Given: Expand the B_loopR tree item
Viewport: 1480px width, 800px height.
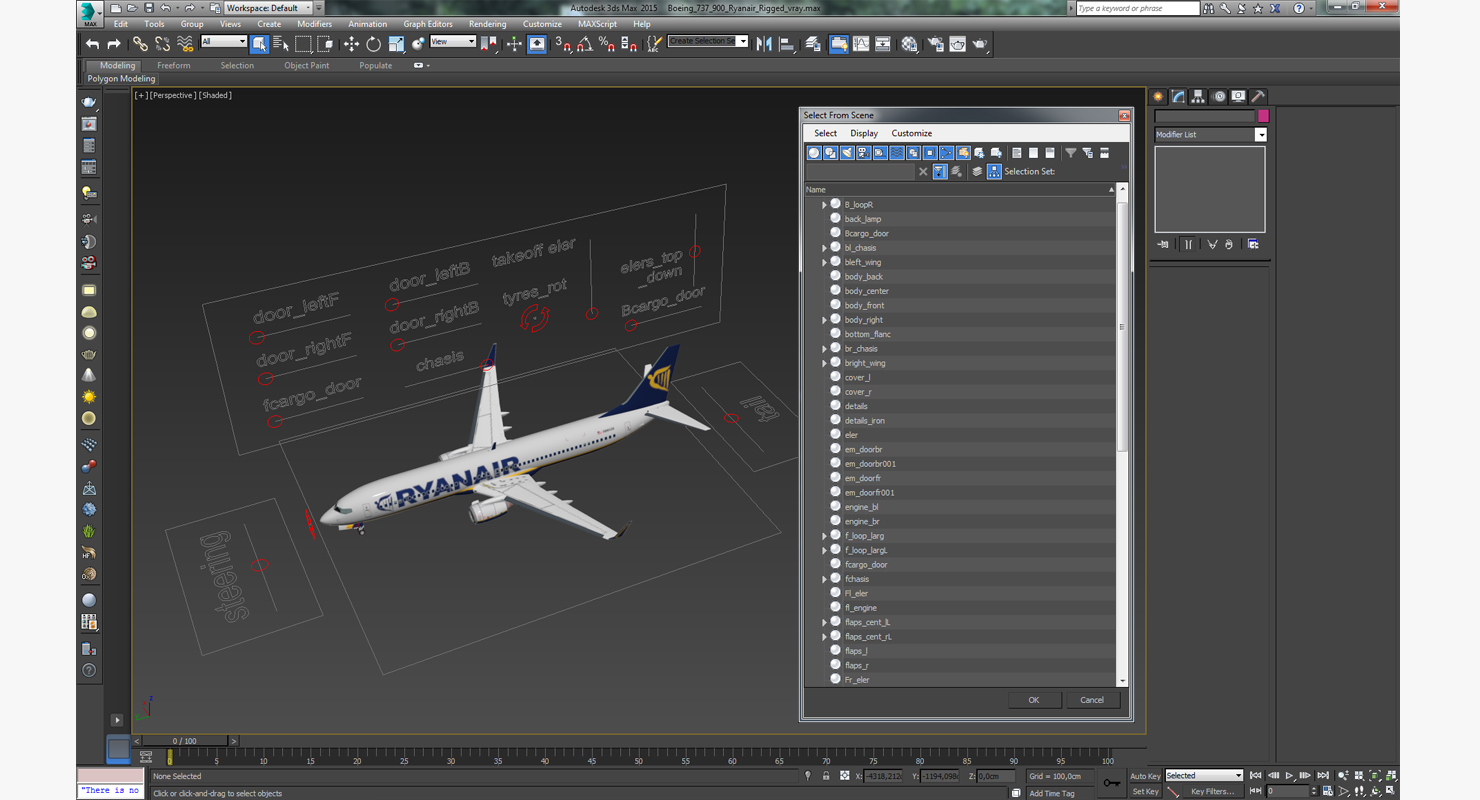Looking at the screenshot, I should click(824, 205).
